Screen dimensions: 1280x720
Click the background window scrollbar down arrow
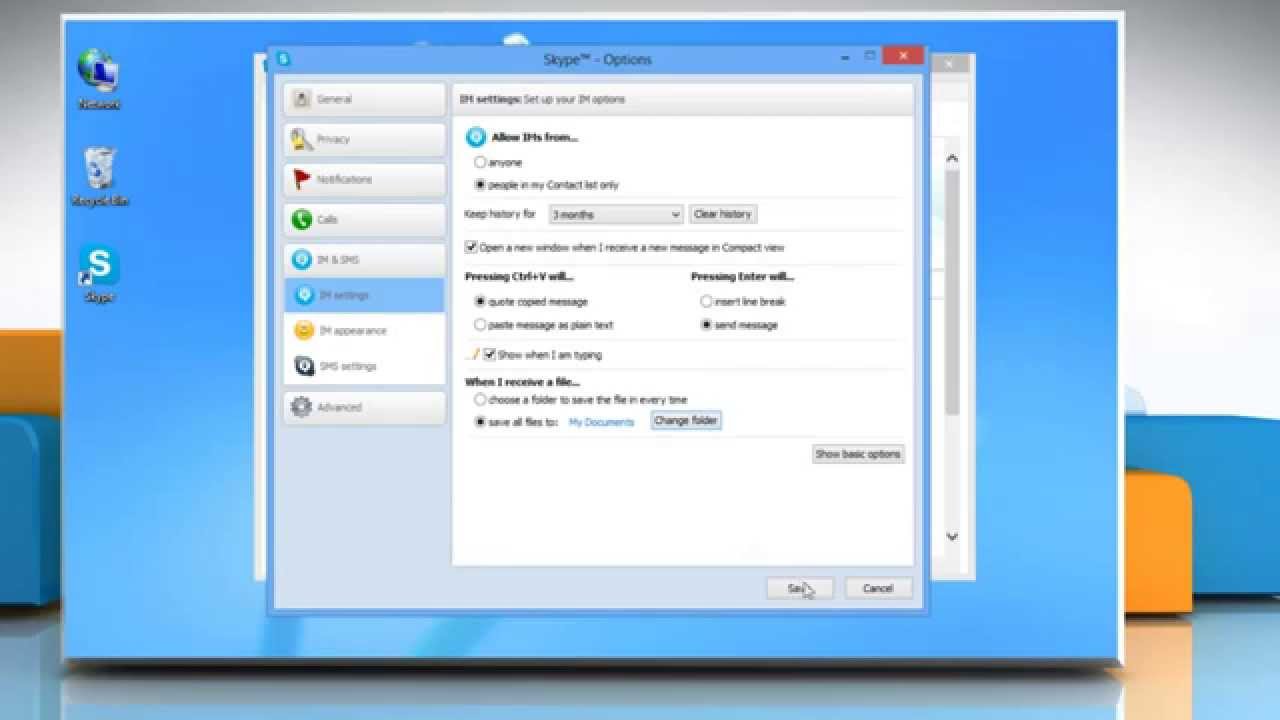(952, 536)
